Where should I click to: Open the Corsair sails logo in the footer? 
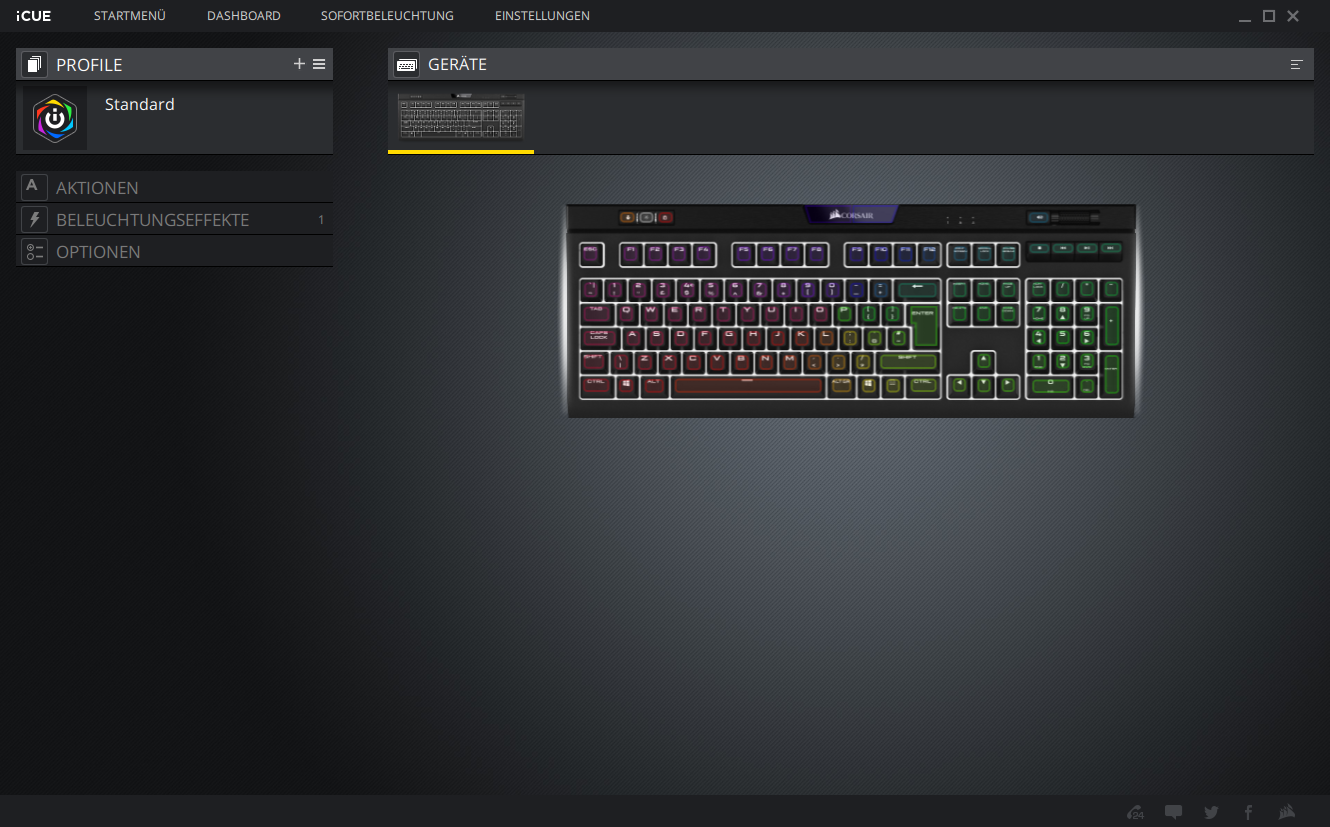[1288, 812]
